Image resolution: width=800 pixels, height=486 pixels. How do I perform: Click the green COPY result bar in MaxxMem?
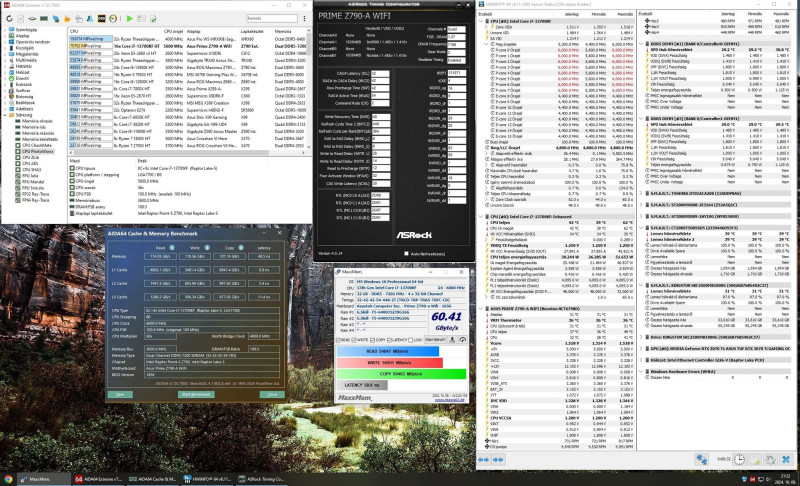tap(401, 374)
